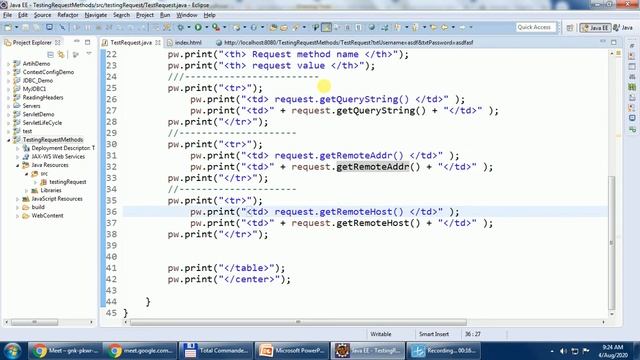Image resolution: width=640 pixels, height=360 pixels.
Task: Switch to the index.html editor tab
Action: [184, 42]
